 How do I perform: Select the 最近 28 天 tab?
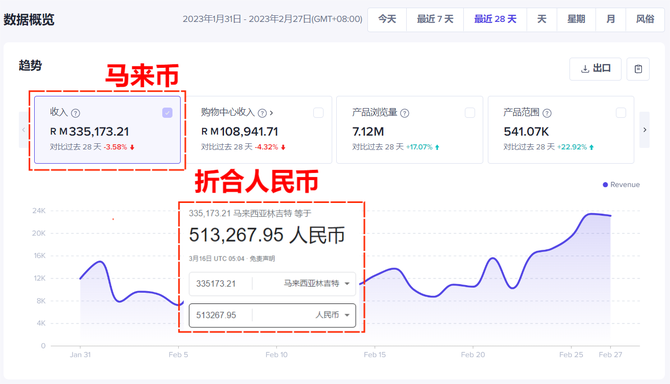pos(495,19)
